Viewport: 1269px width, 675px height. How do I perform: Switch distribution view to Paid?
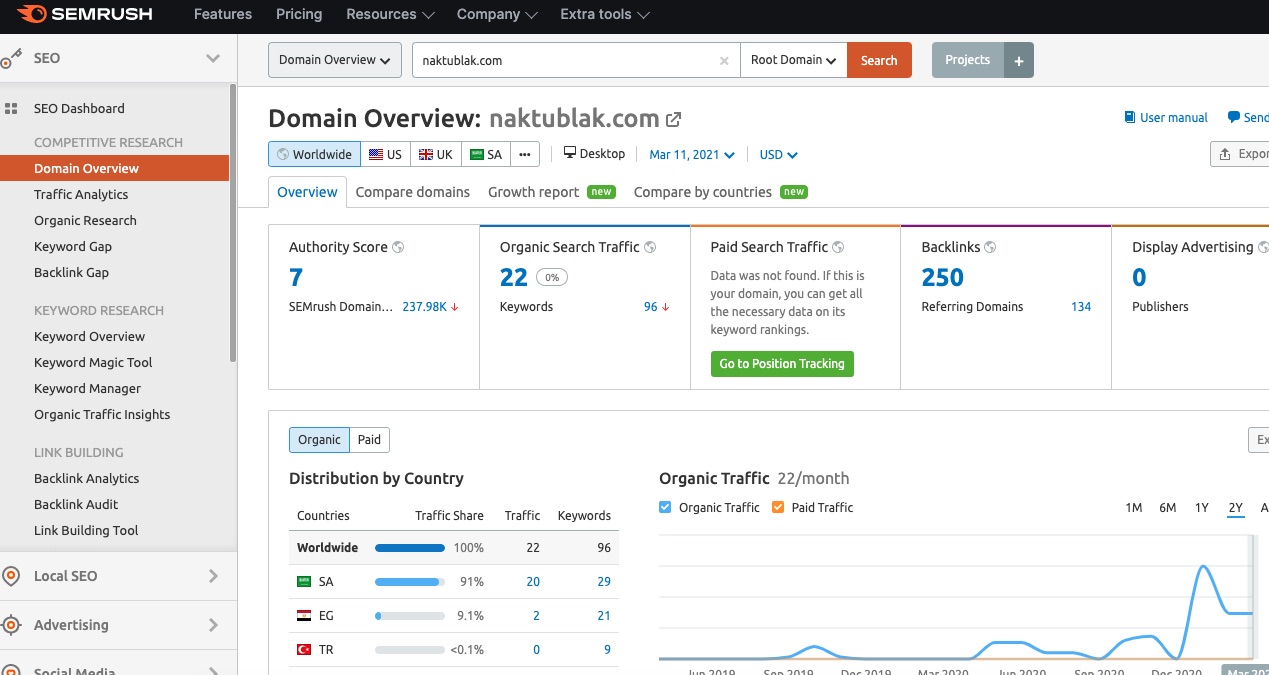tap(369, 440)
